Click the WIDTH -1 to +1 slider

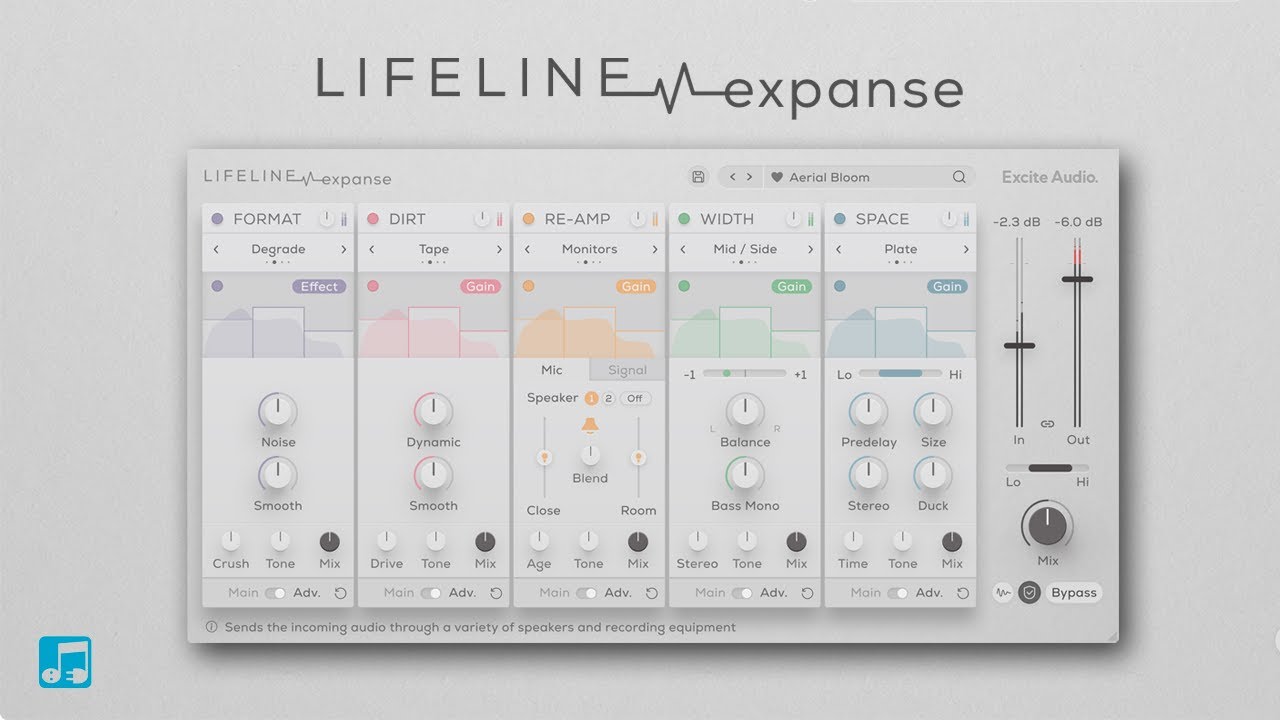click(x=745, y=373)
